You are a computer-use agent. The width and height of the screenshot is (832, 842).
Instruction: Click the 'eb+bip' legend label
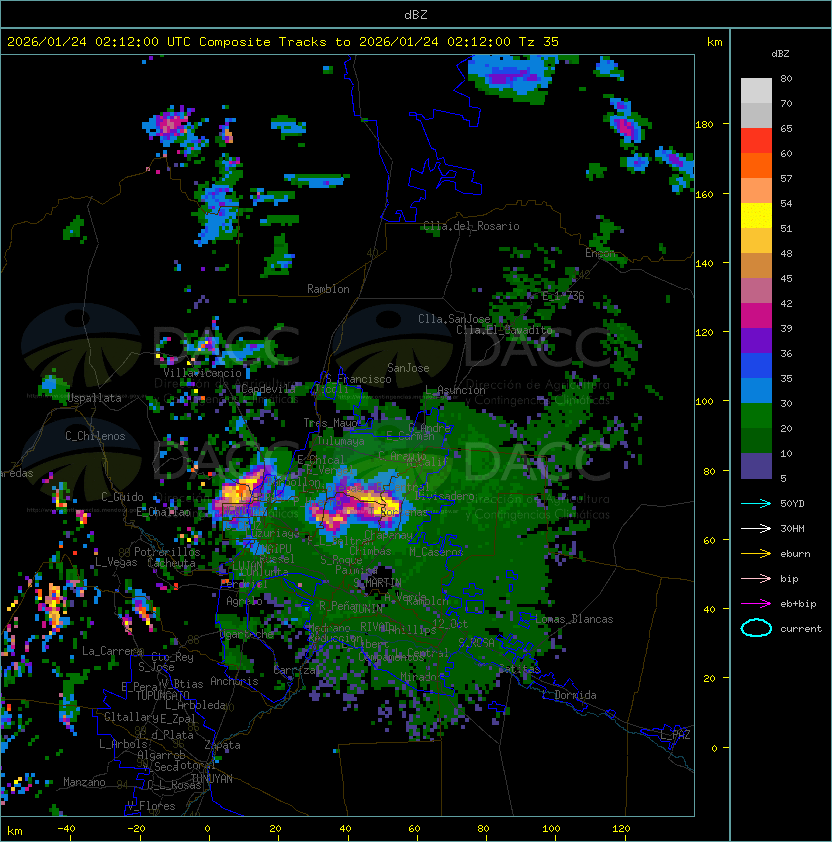(x=798, y=604)
